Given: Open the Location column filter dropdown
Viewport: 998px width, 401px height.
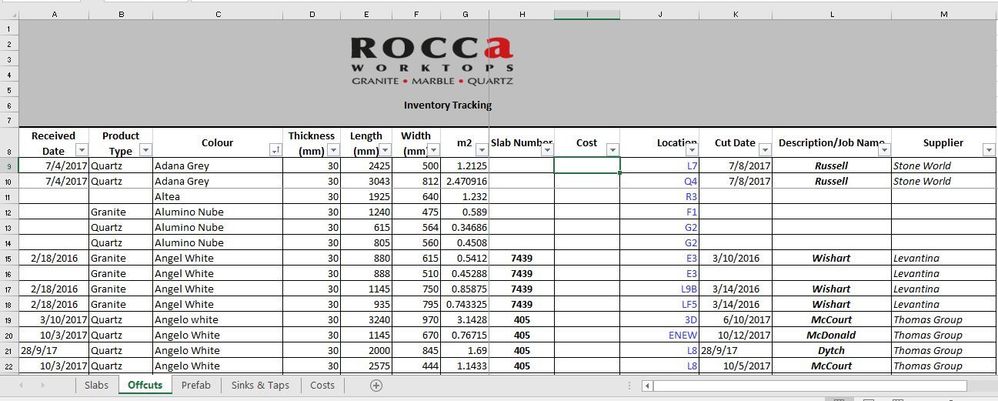Looking at the screenshot, I should [692, 150].
